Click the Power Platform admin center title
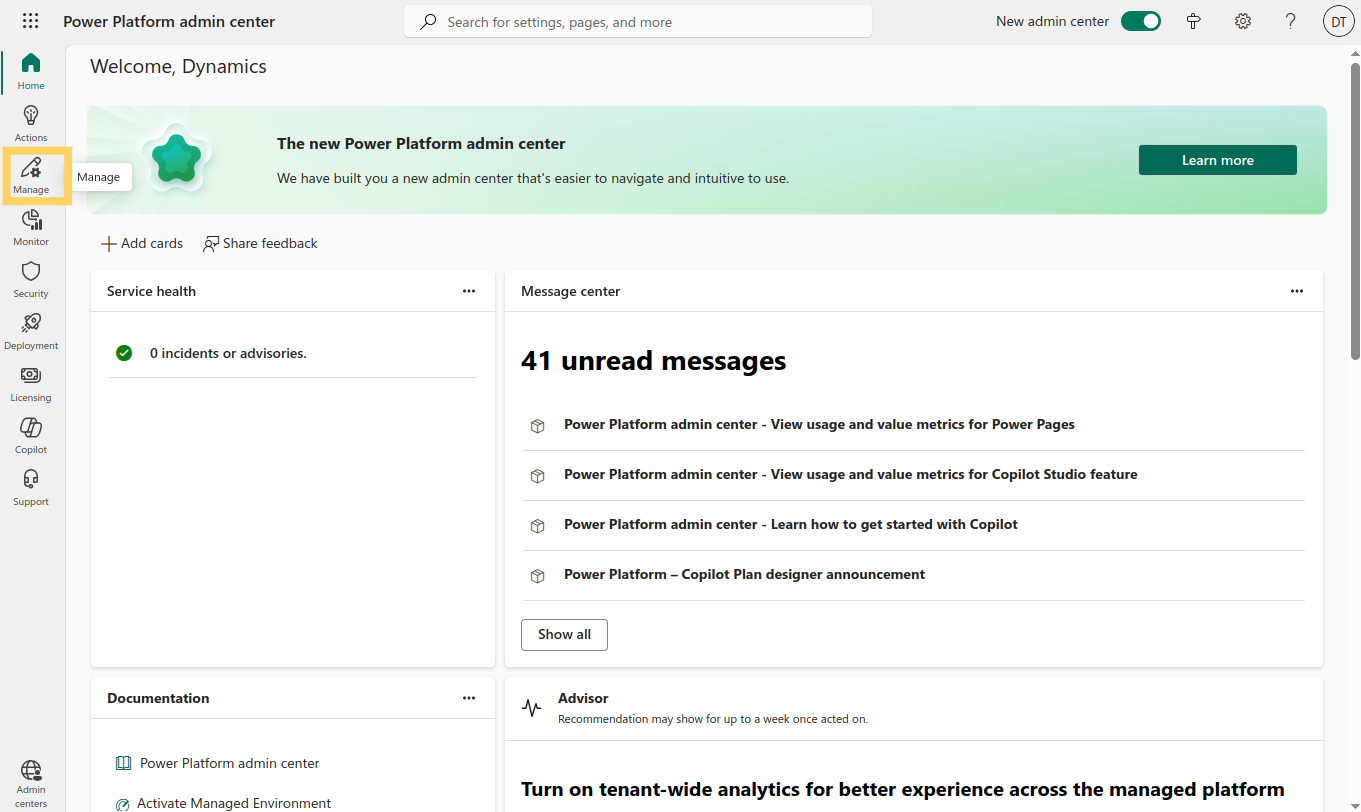This screenshot has width=1361, height=812. click(x=169, y=21)
